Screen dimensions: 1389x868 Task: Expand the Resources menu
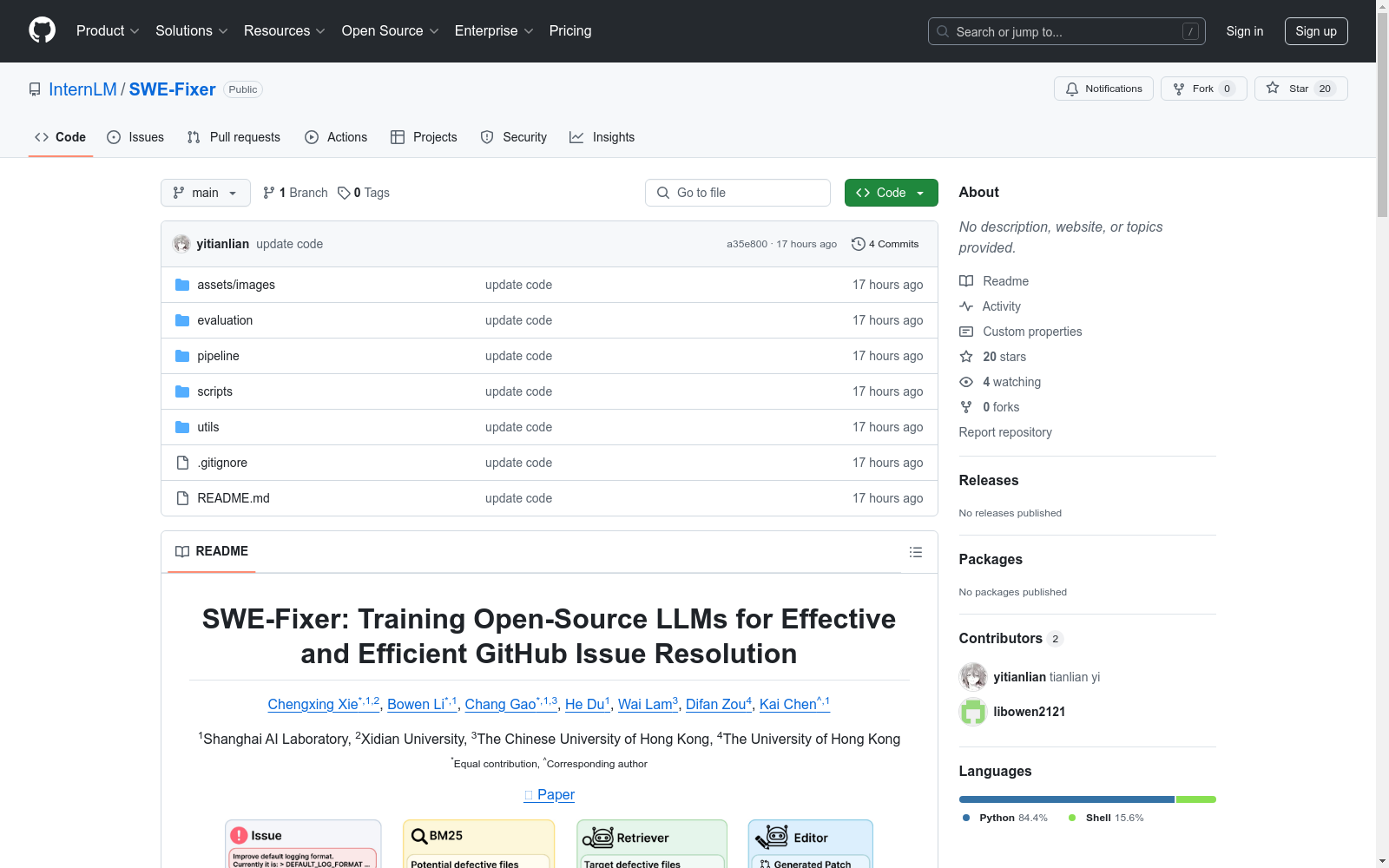click(x=285, y=31)
